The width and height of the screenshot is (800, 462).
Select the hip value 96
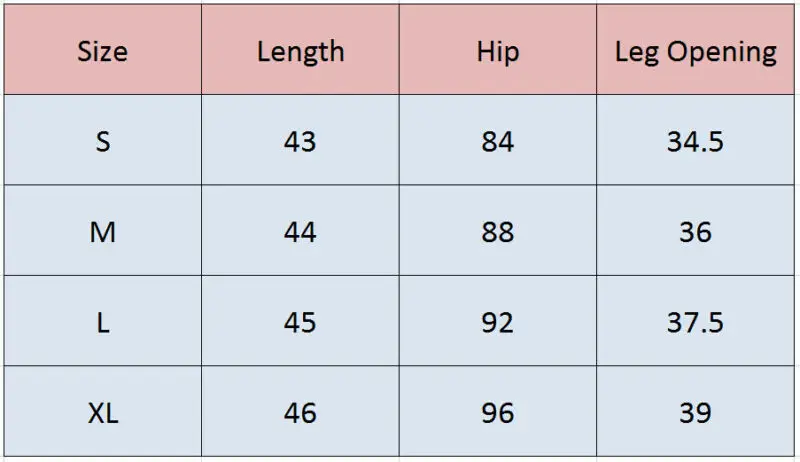[x=497, y=412]
